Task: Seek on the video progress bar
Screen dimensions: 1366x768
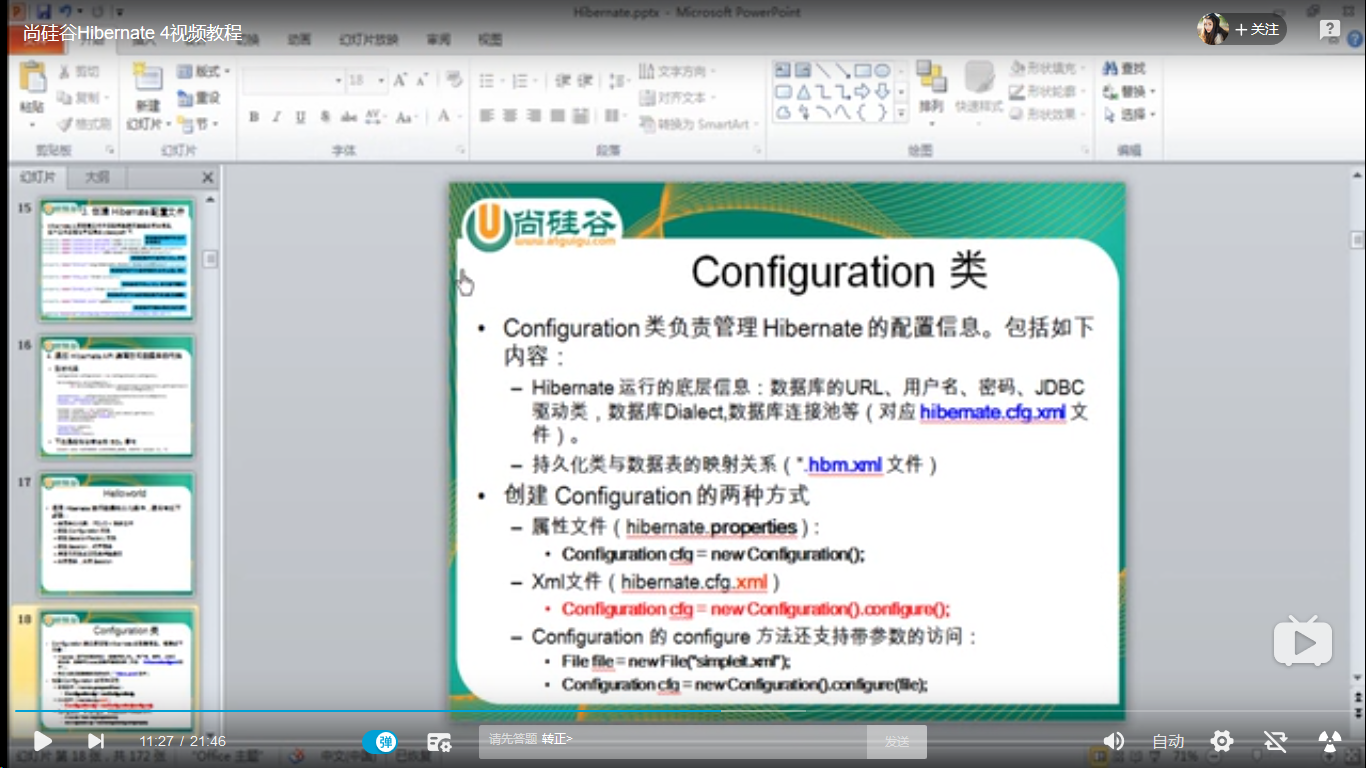Action: tap(683, 711)
